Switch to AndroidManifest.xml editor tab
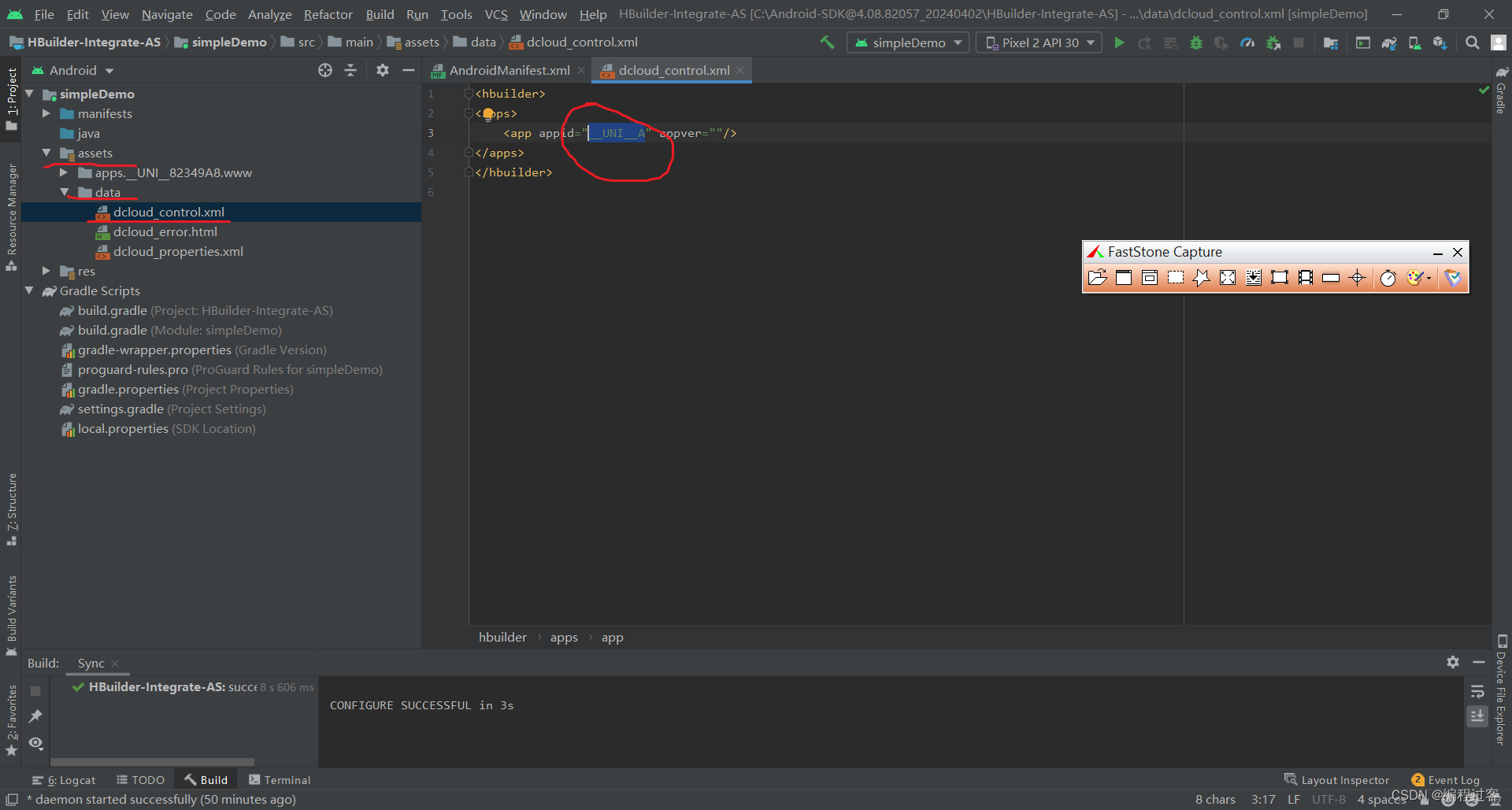Screen dimensions: 1512x810 tap(509, 70)
